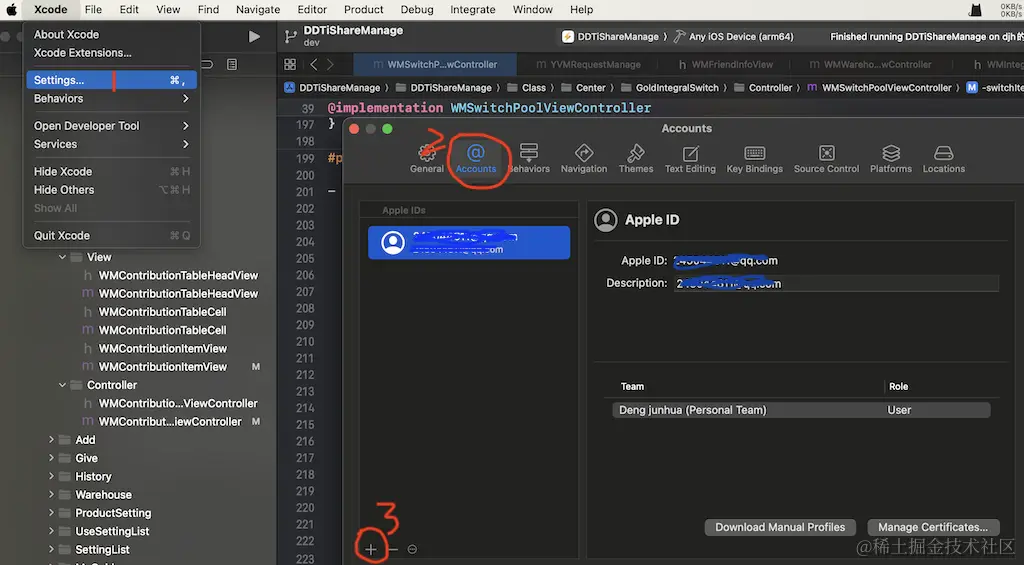Open the Editor menu in menu bar
The width and height of the screenshot is (1024, 565).
coord(312,9)
